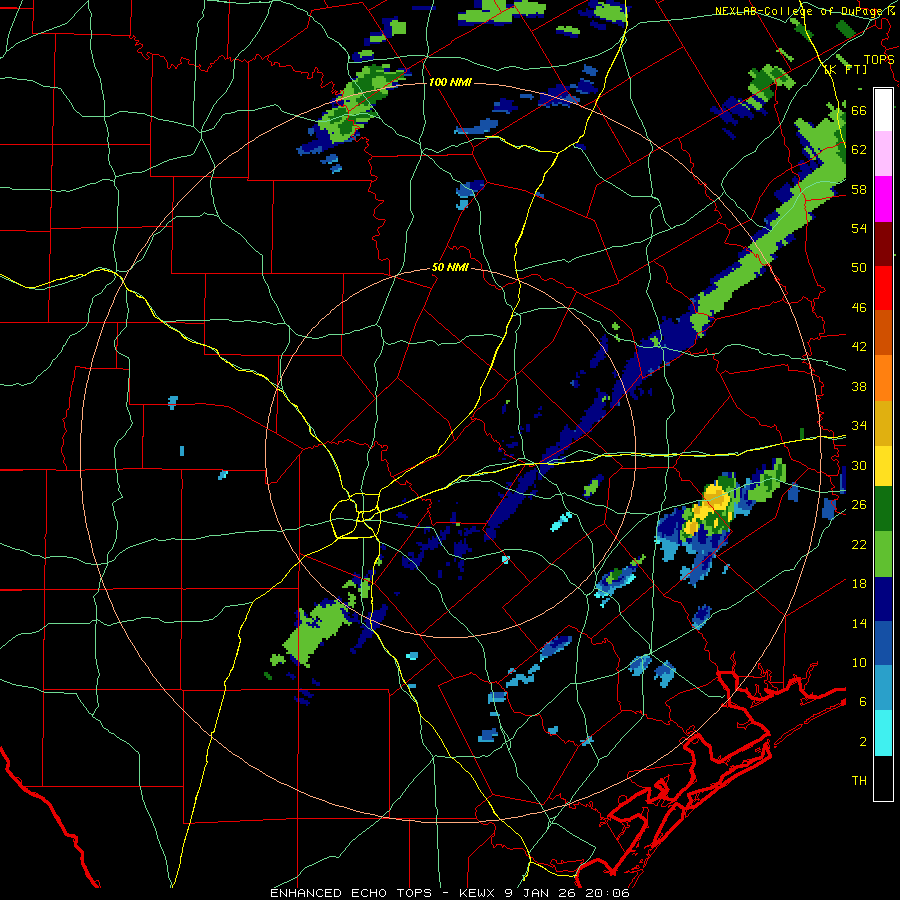Click the "100 NMI" range ring label

tap(450, 83)
